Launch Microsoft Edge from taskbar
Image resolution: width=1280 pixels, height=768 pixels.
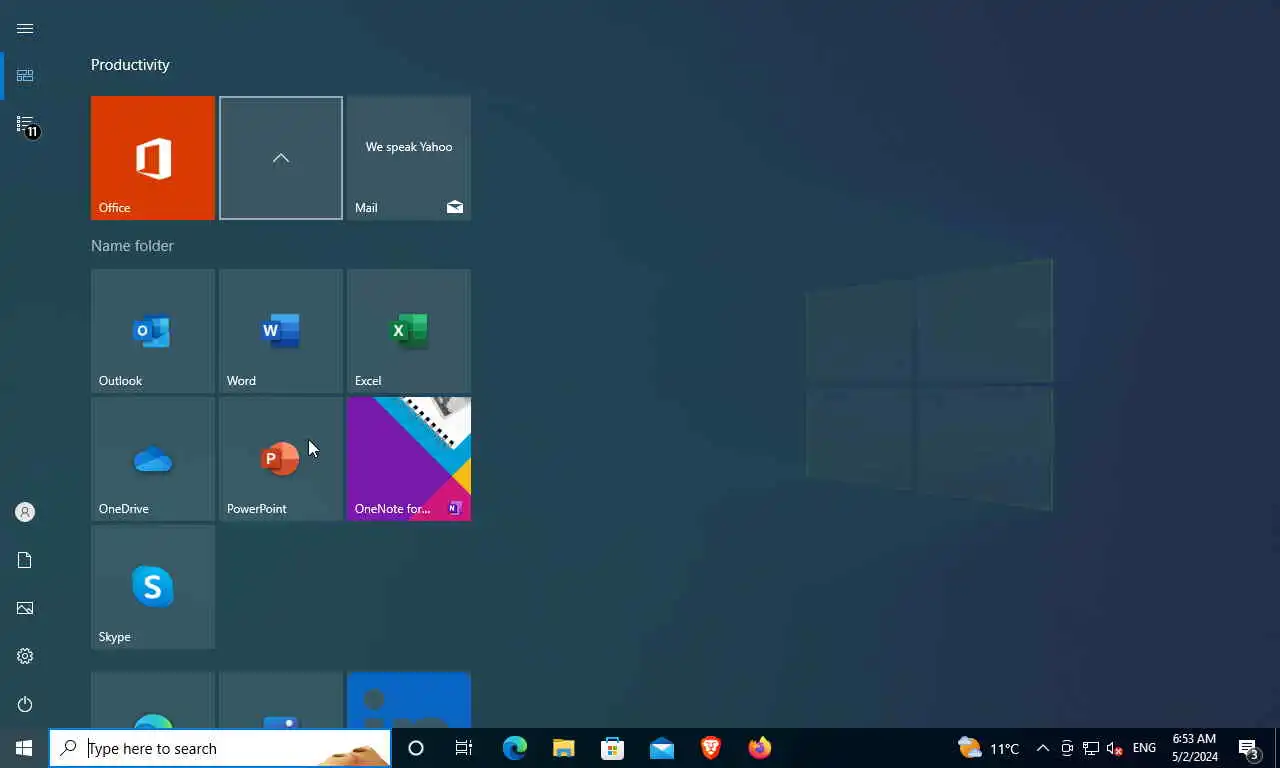click(x=514, y=748)
